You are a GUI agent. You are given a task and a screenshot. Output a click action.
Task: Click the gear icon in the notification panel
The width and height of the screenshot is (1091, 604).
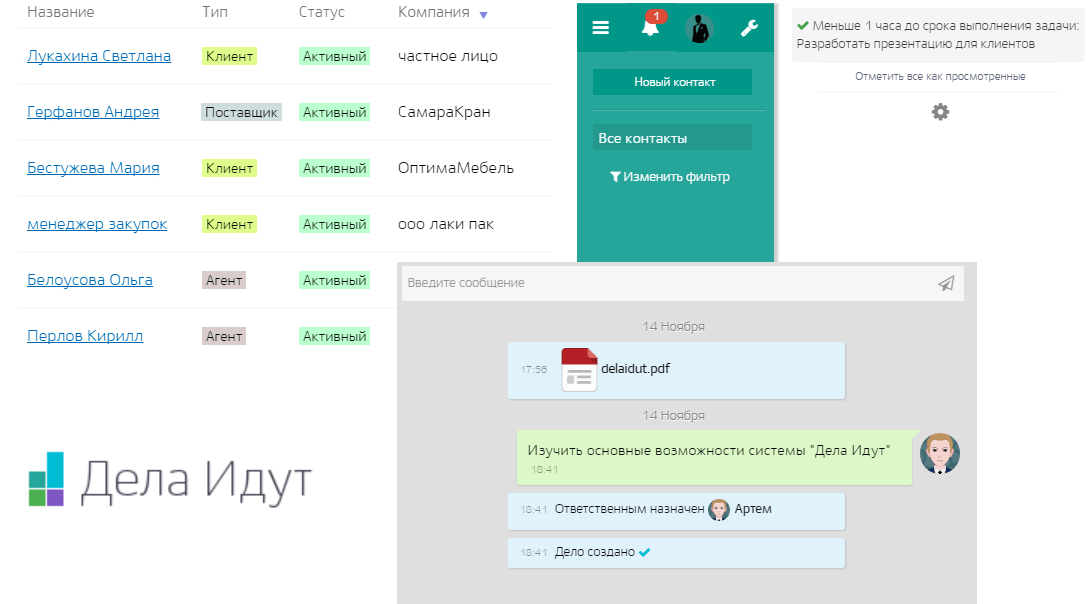coord(940,113)
